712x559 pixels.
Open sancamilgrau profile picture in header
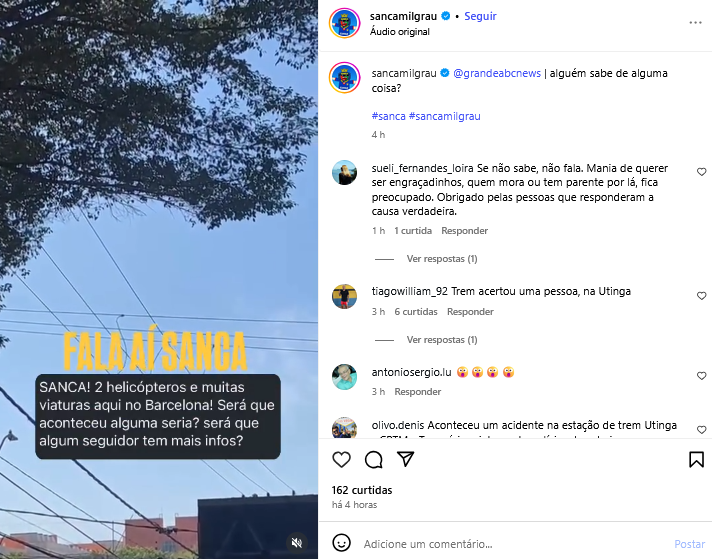pos(344,23)
